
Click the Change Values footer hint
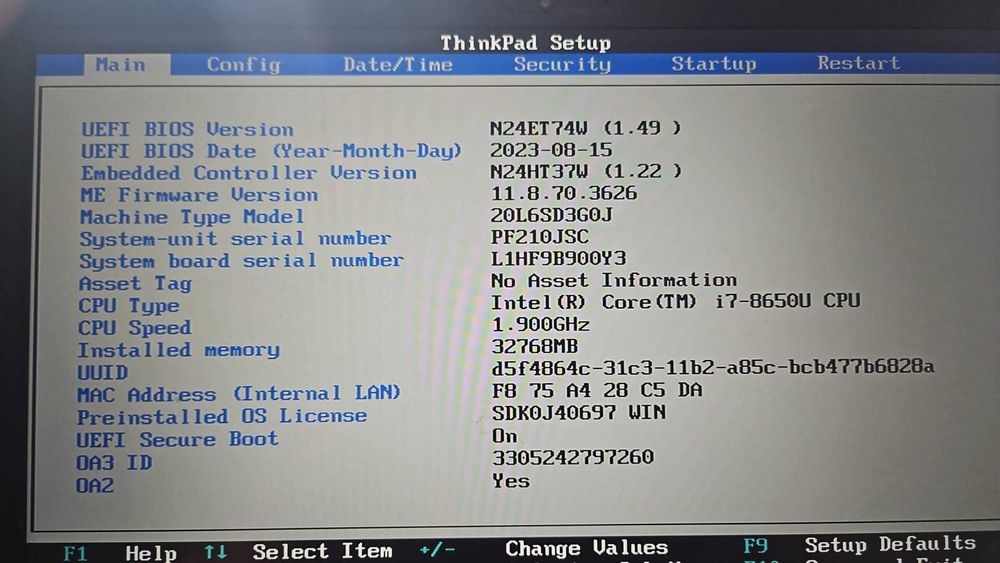(586, 548)
